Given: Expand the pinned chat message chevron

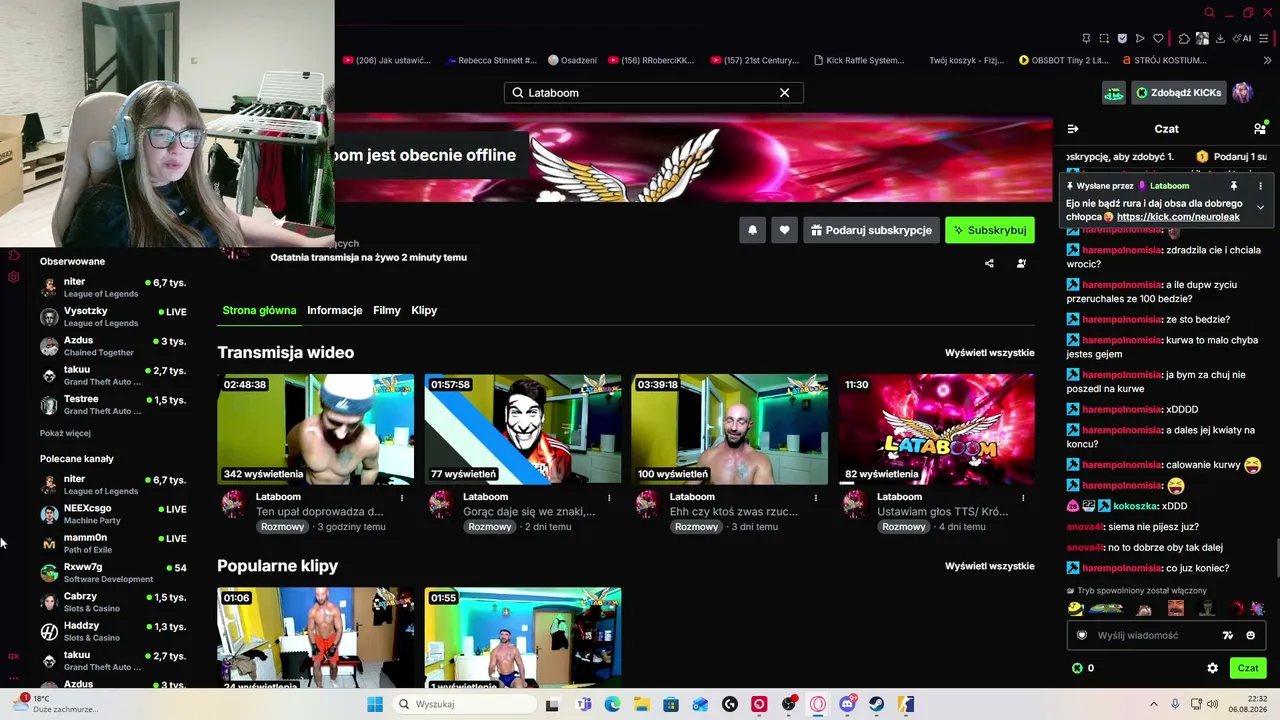Looking at the screenshot, I should [1260, 207].
